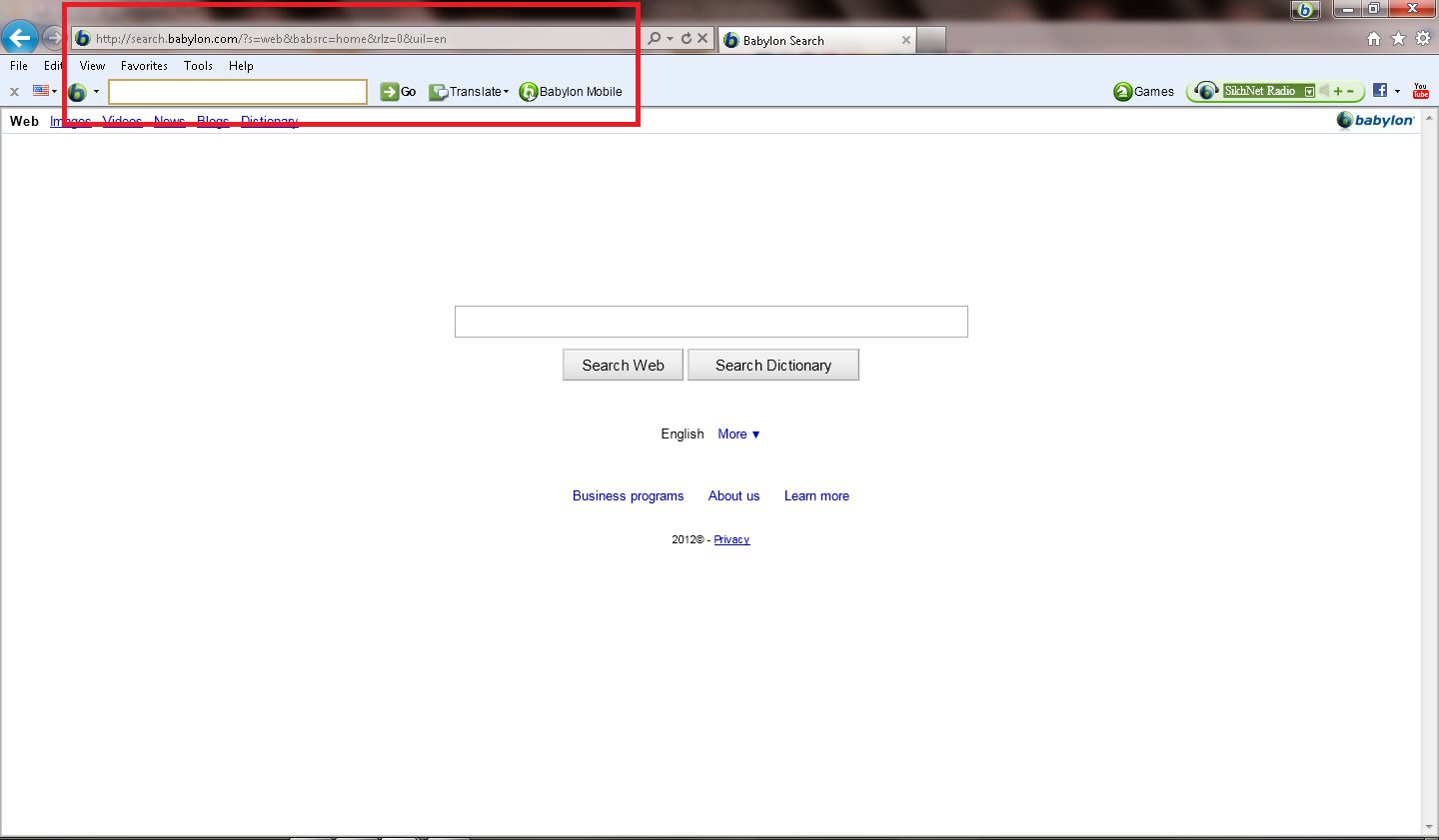Open the Translate toolbar dropdown
The image size is (1439, 840).
coord(469,92)
